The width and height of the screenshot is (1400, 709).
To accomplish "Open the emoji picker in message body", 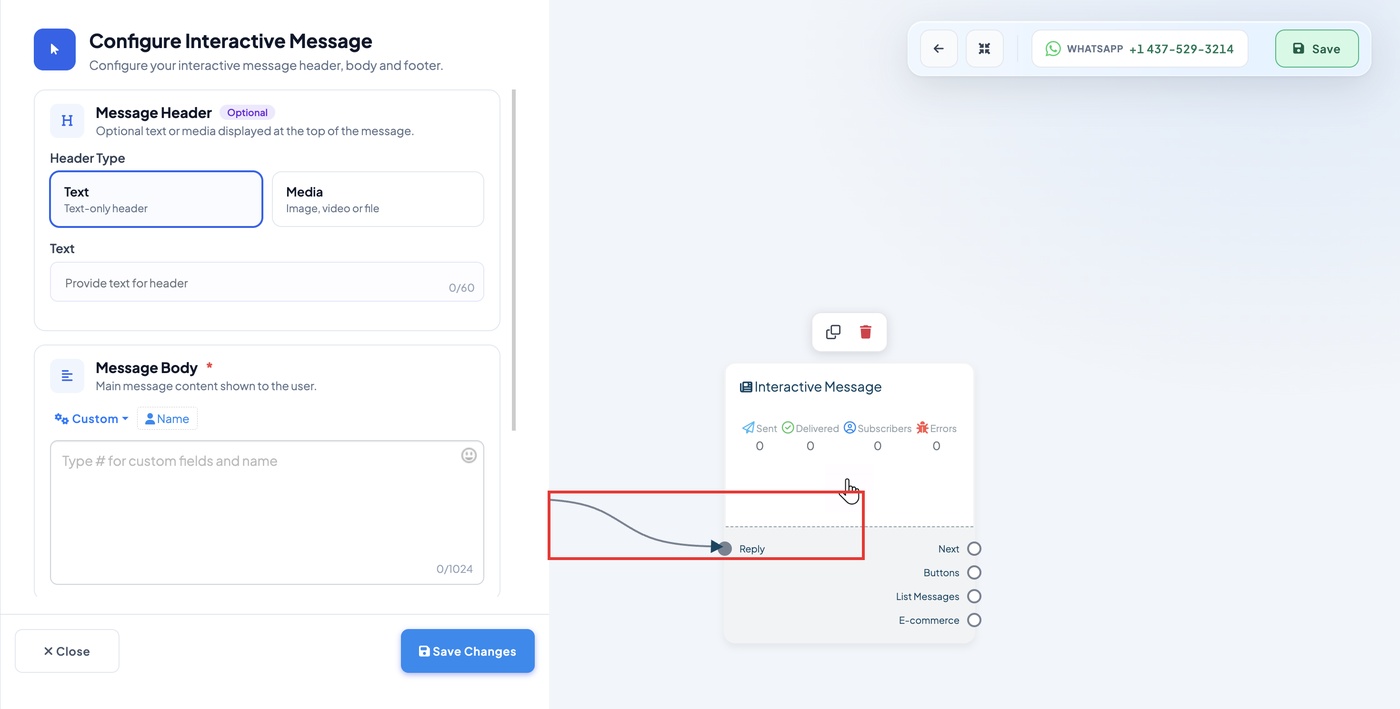I will tap(469, 455).
